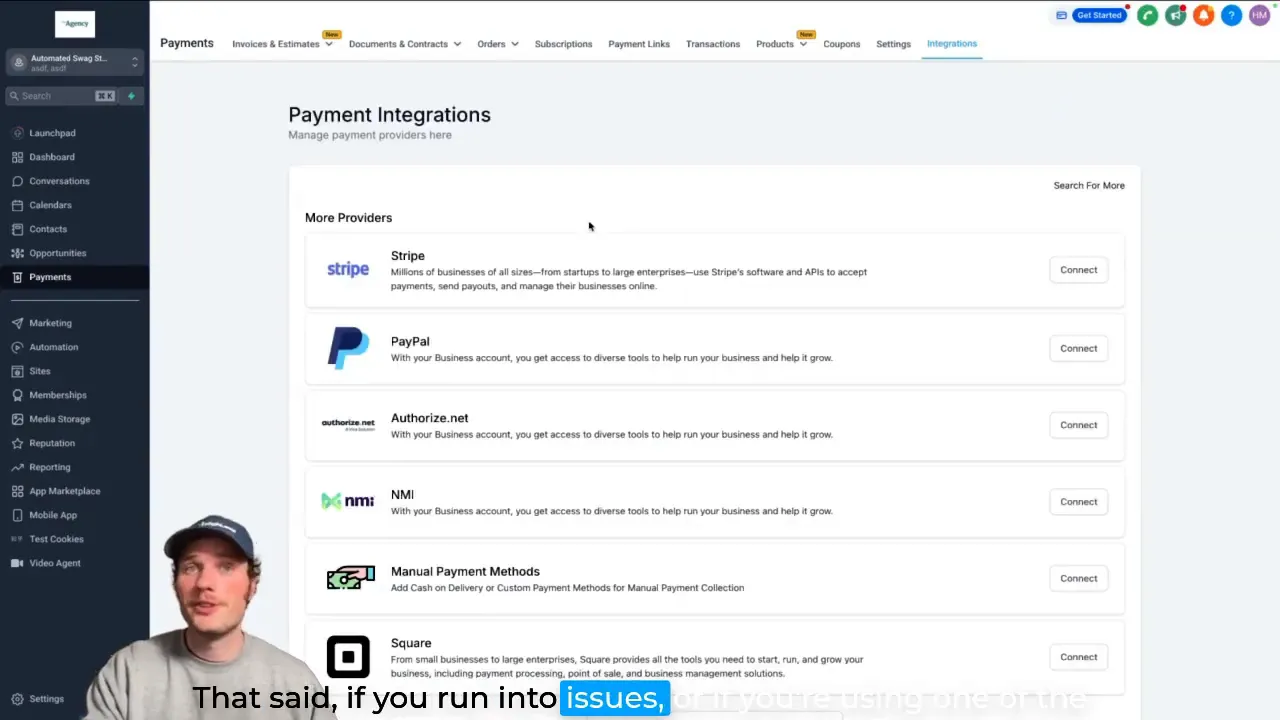Click the lightning quick-action icon beside search
This screenshot has width=1280, height=720.
(131, 96)
